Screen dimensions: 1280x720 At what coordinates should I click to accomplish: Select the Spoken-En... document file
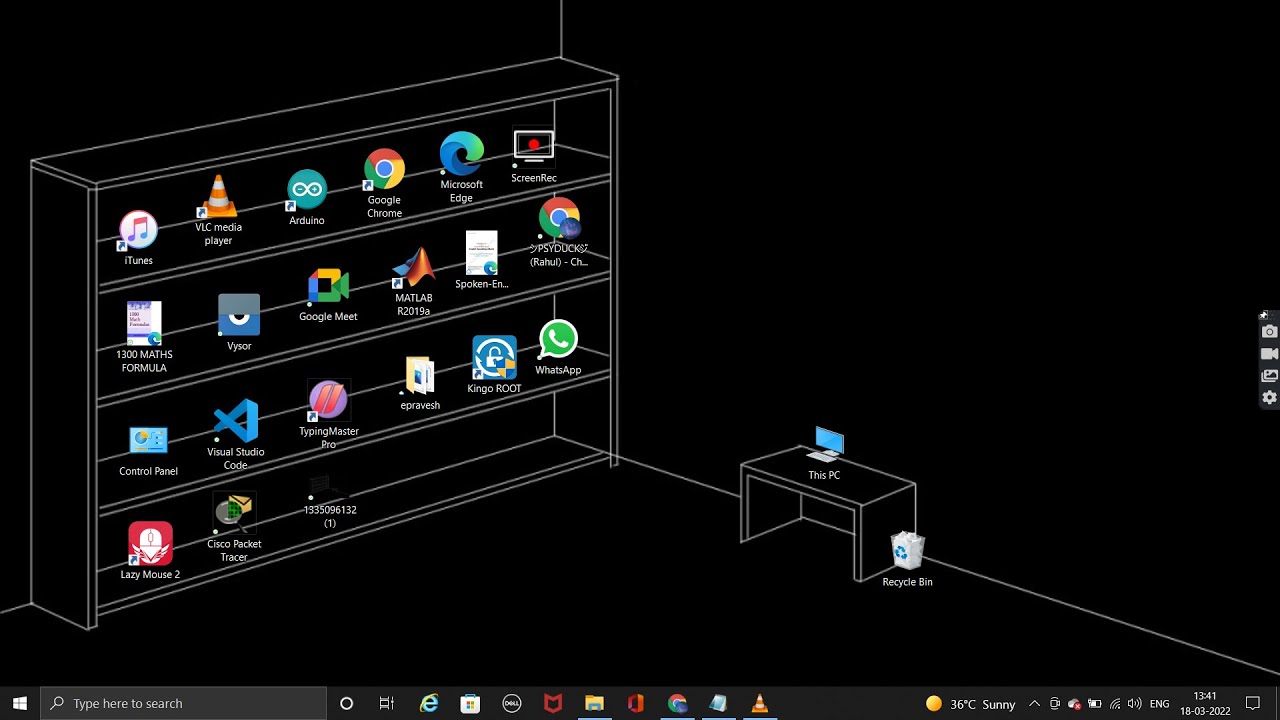[481, 260]
